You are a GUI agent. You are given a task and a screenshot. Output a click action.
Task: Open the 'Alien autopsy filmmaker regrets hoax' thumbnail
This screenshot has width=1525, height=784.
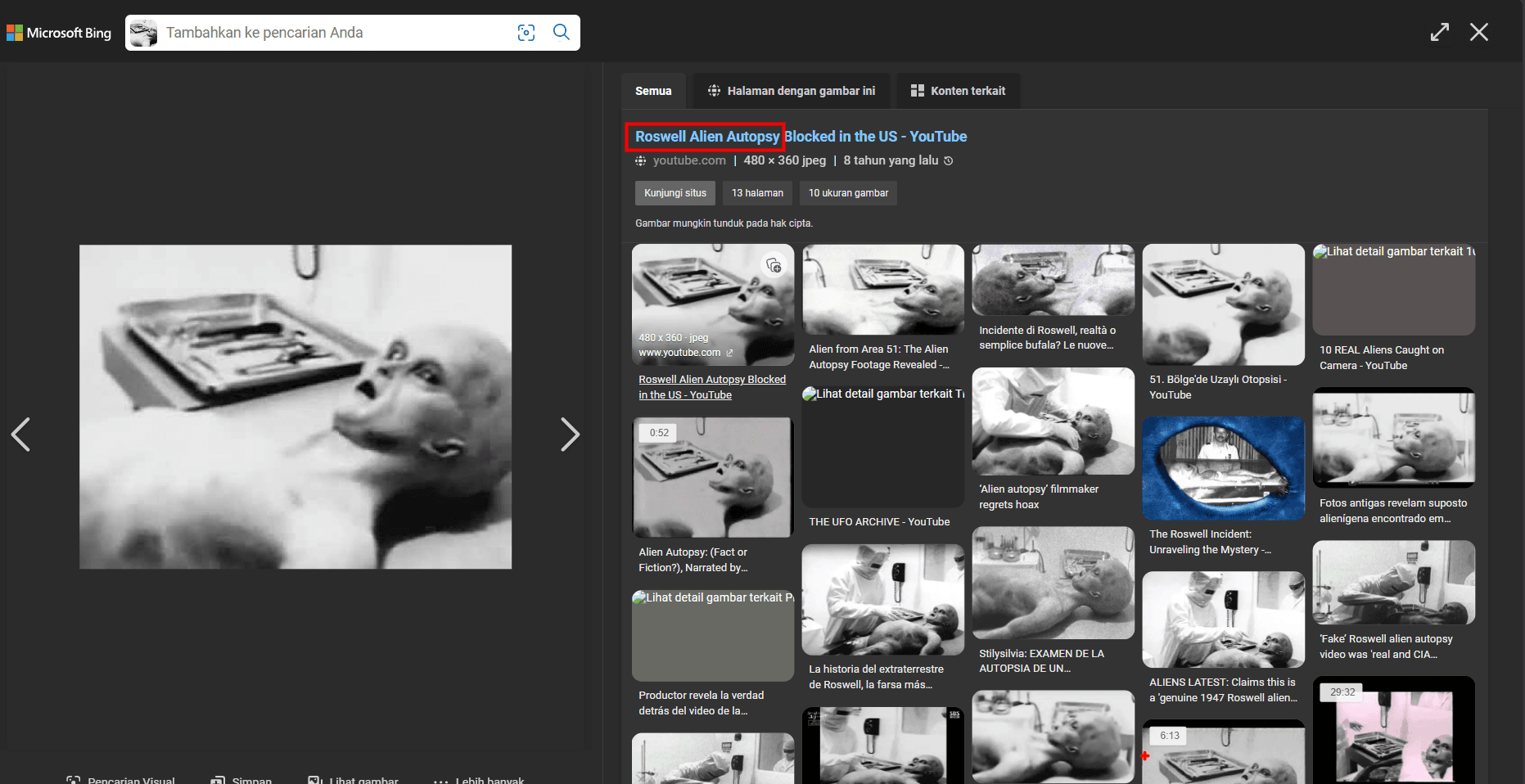pyautogui.click(x=1053, y=421)
